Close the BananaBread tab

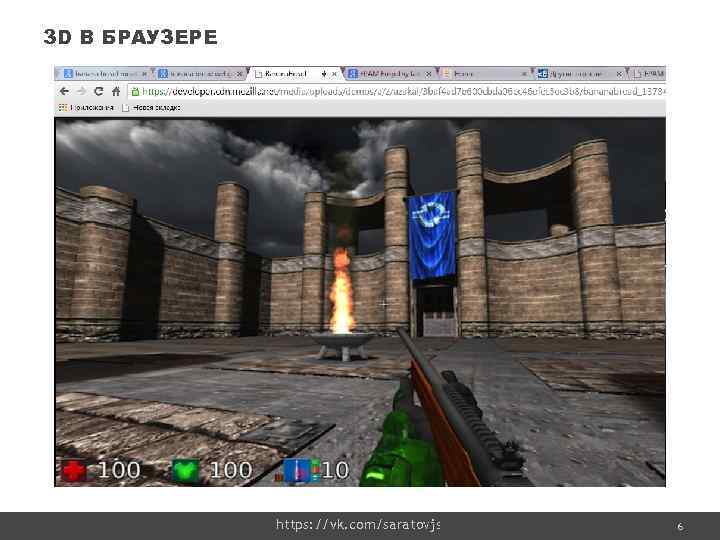click(x=334, y=74)
